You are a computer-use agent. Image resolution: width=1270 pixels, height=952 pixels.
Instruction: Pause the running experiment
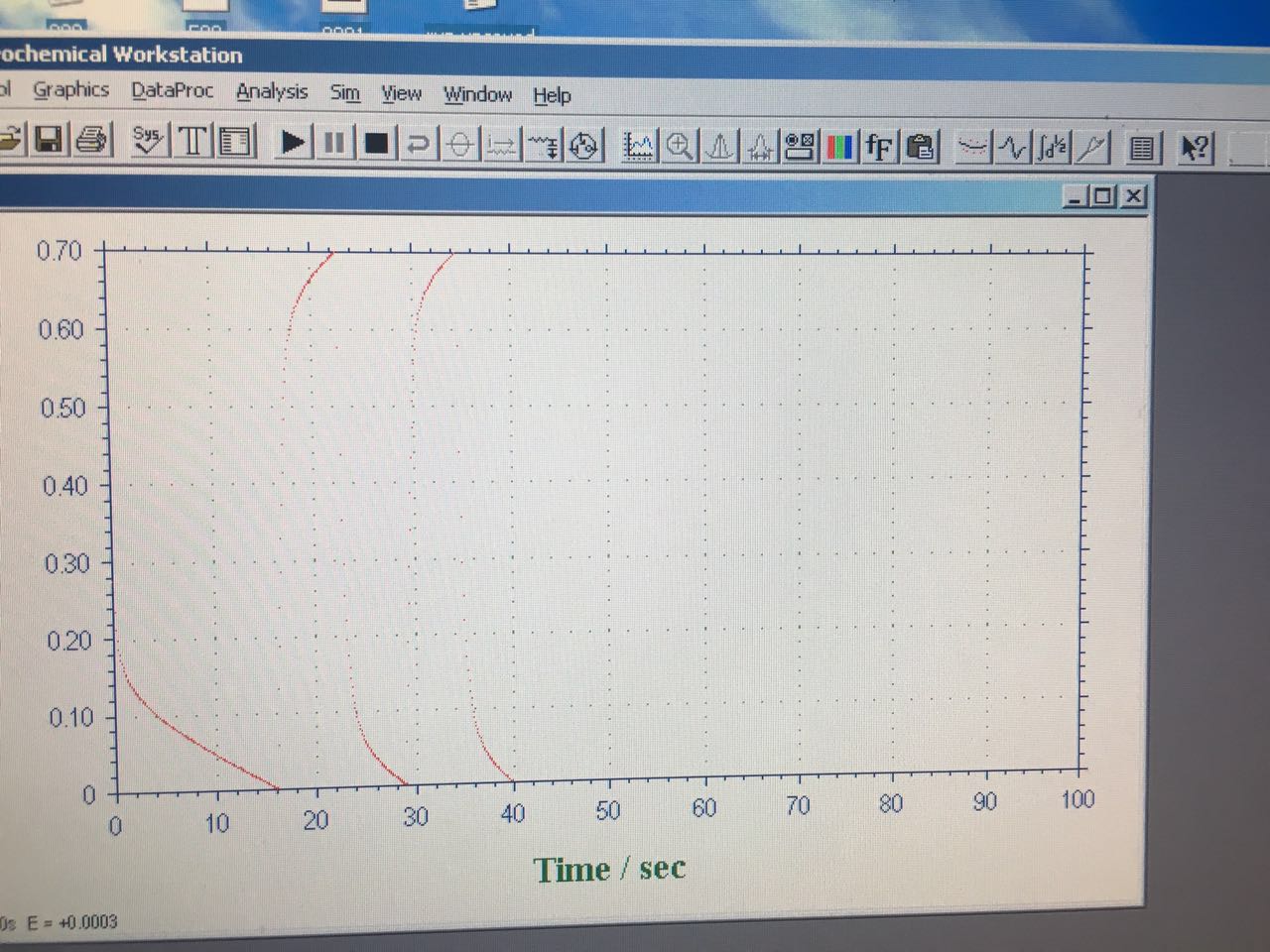point(334,143)
